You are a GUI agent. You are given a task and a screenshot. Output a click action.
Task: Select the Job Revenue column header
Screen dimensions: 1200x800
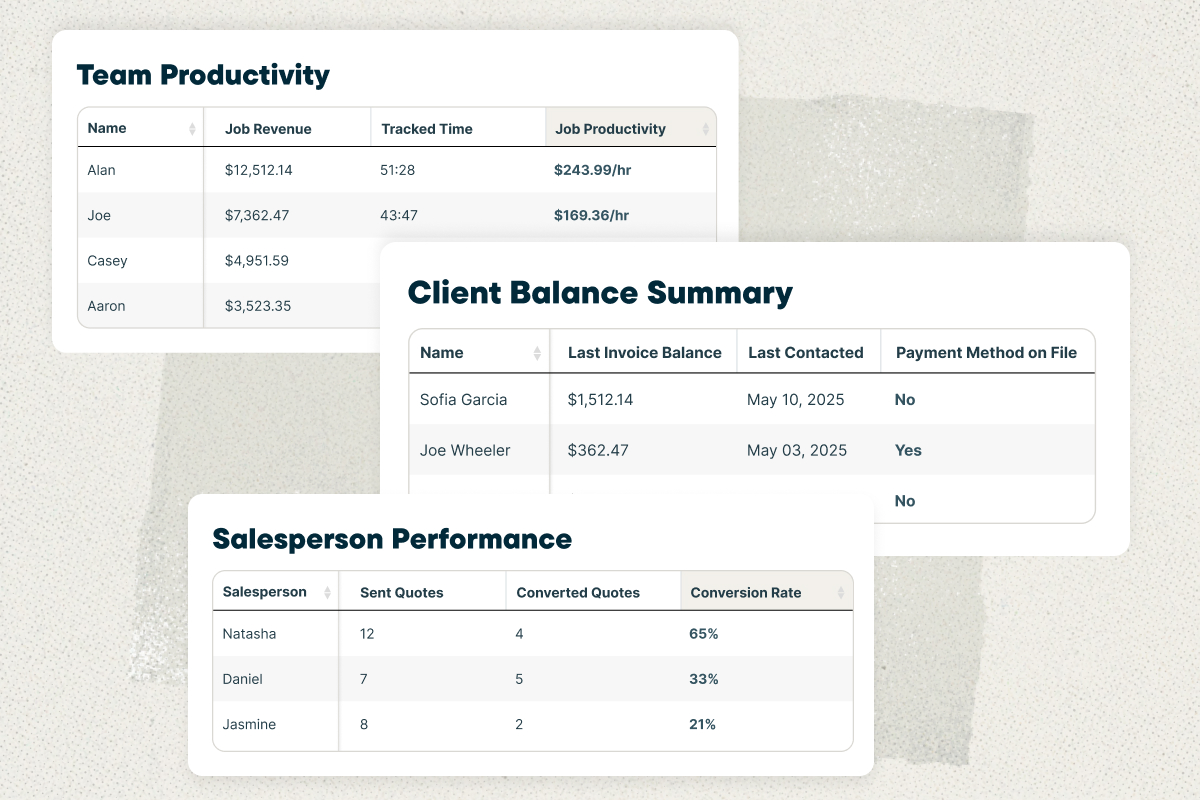tap(268, 129)
